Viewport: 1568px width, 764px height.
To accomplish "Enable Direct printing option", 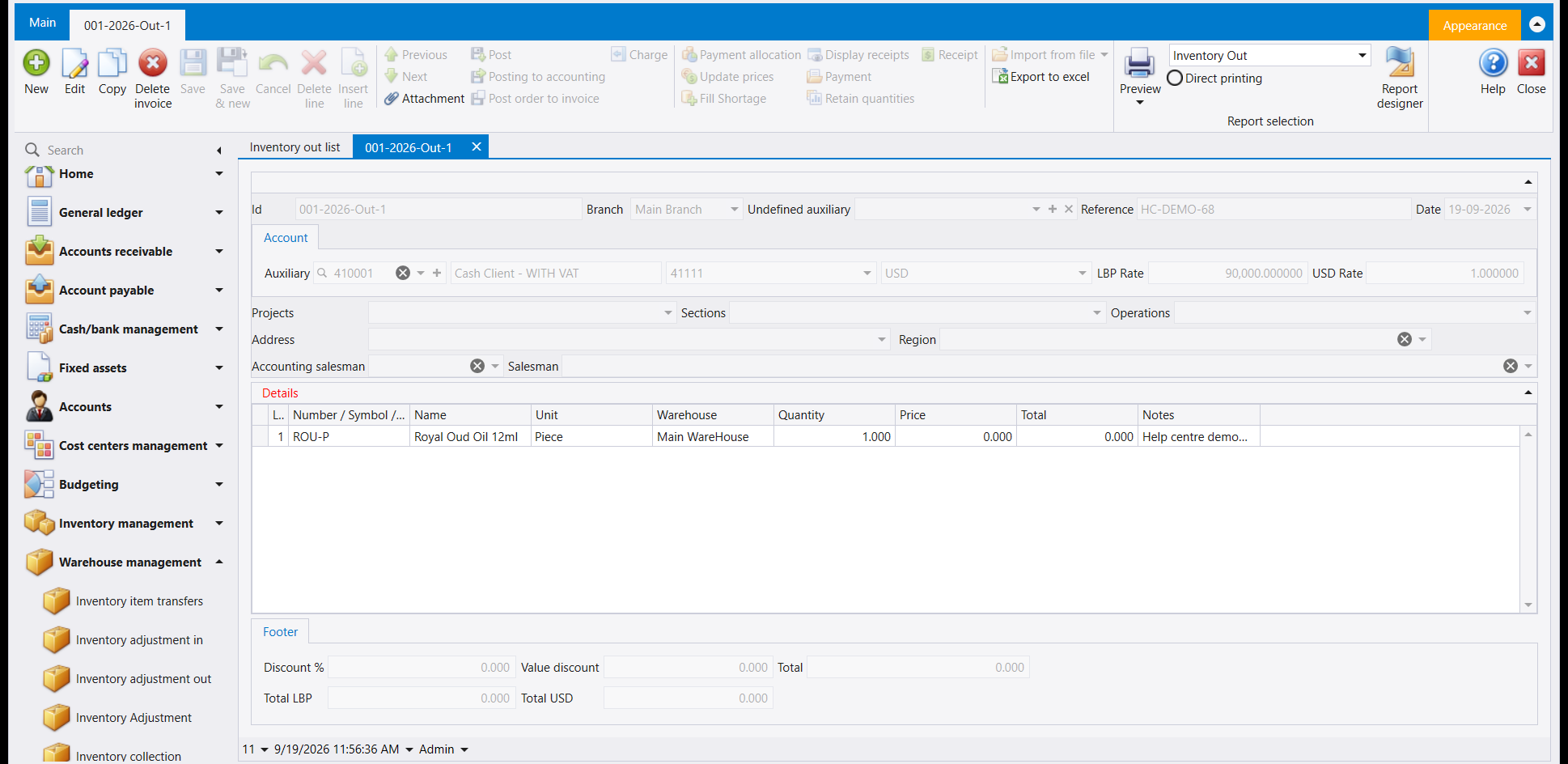I will (x=1175, y=79).
